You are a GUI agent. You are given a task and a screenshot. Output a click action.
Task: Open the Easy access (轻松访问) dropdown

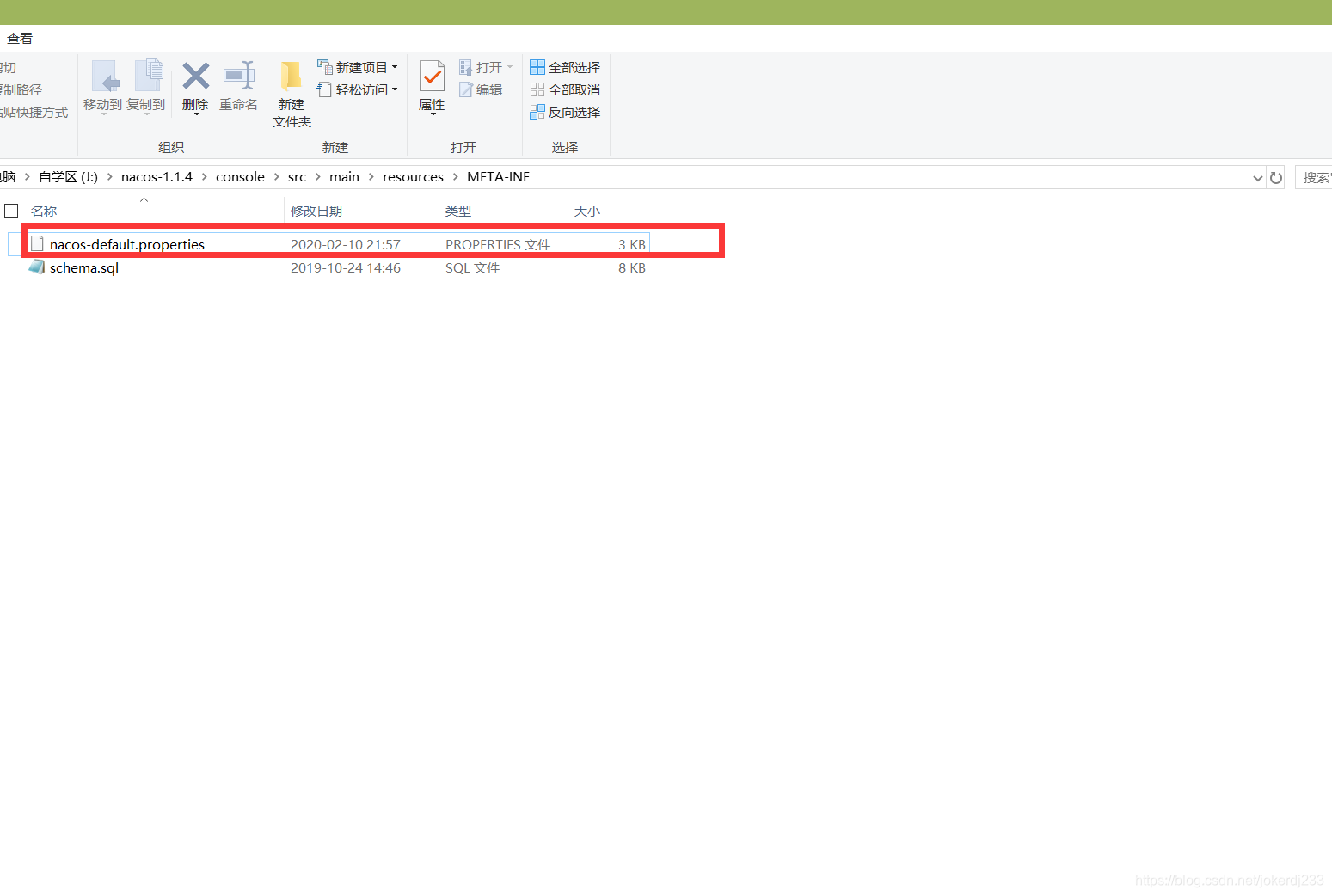click(357, 89)
